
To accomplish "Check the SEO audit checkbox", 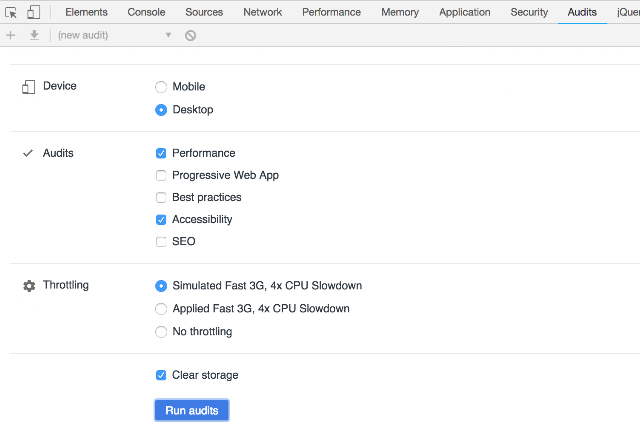I will pyautogui.click(x=161, y=242).
